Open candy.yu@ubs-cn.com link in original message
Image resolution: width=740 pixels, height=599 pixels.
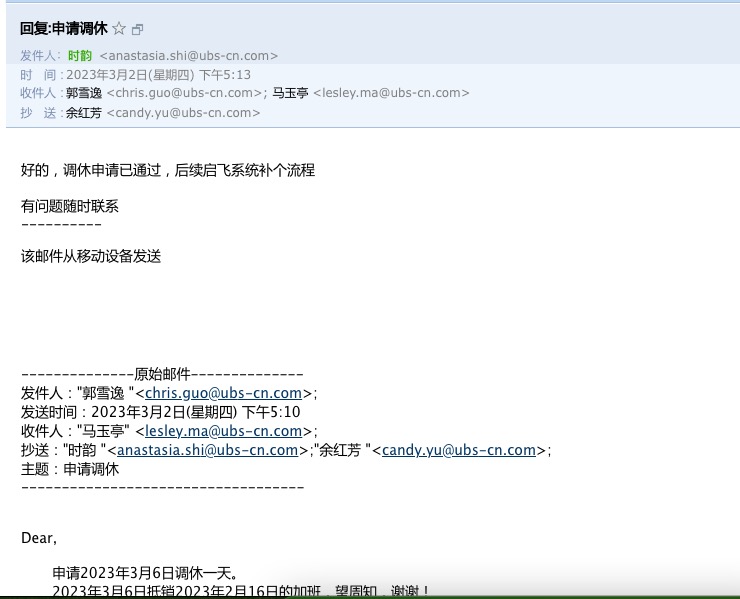459,450
